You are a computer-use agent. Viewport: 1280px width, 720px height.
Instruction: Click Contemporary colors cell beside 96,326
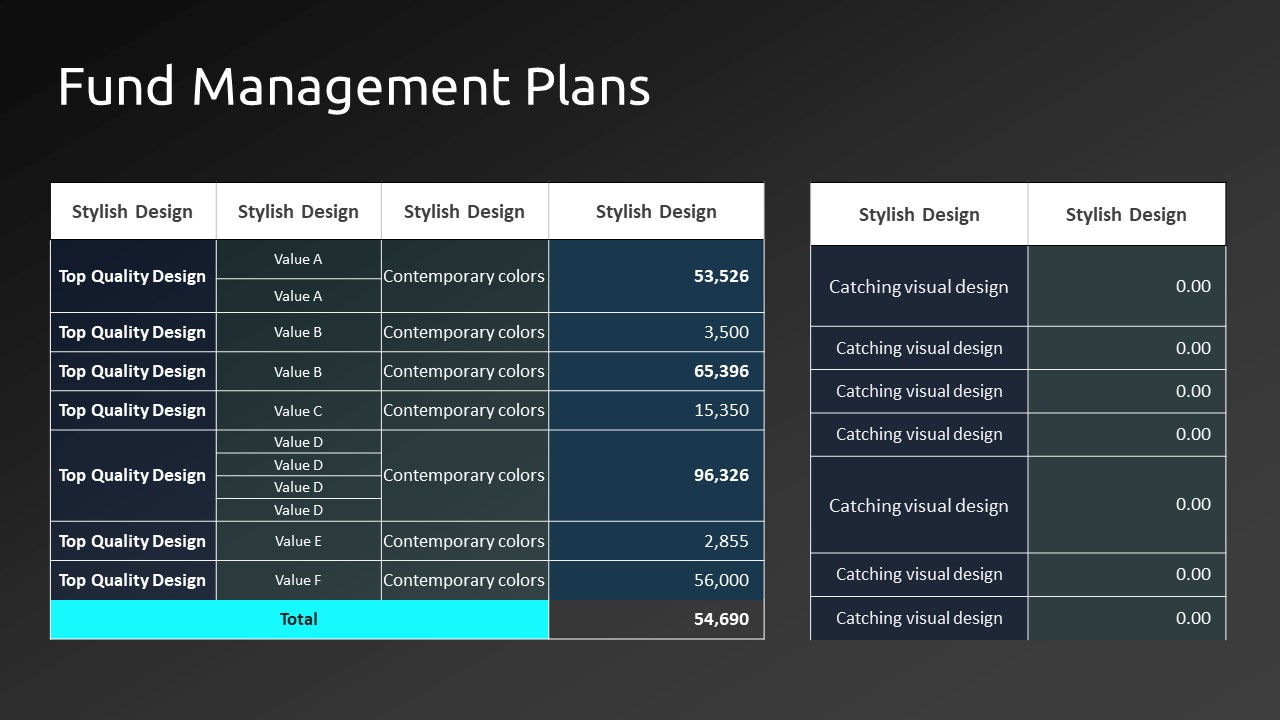464,475
